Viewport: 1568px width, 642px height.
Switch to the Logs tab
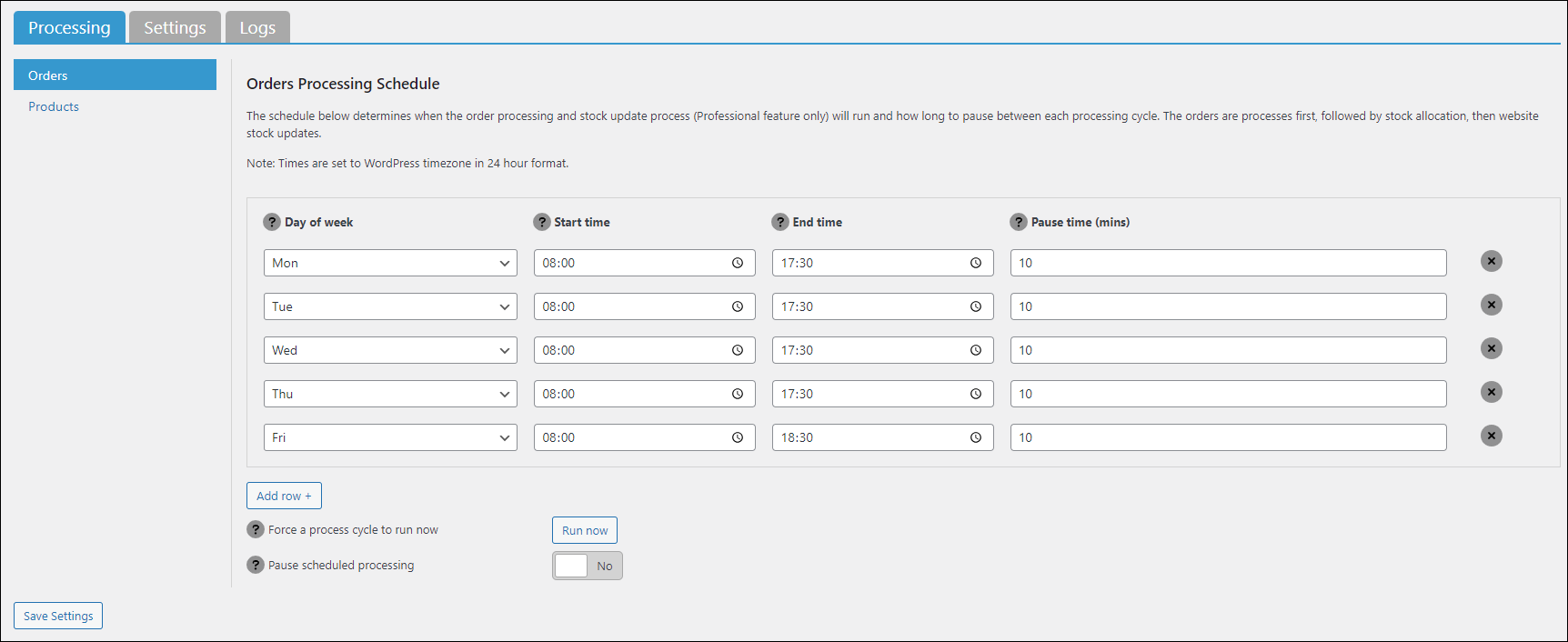[257, 27]
